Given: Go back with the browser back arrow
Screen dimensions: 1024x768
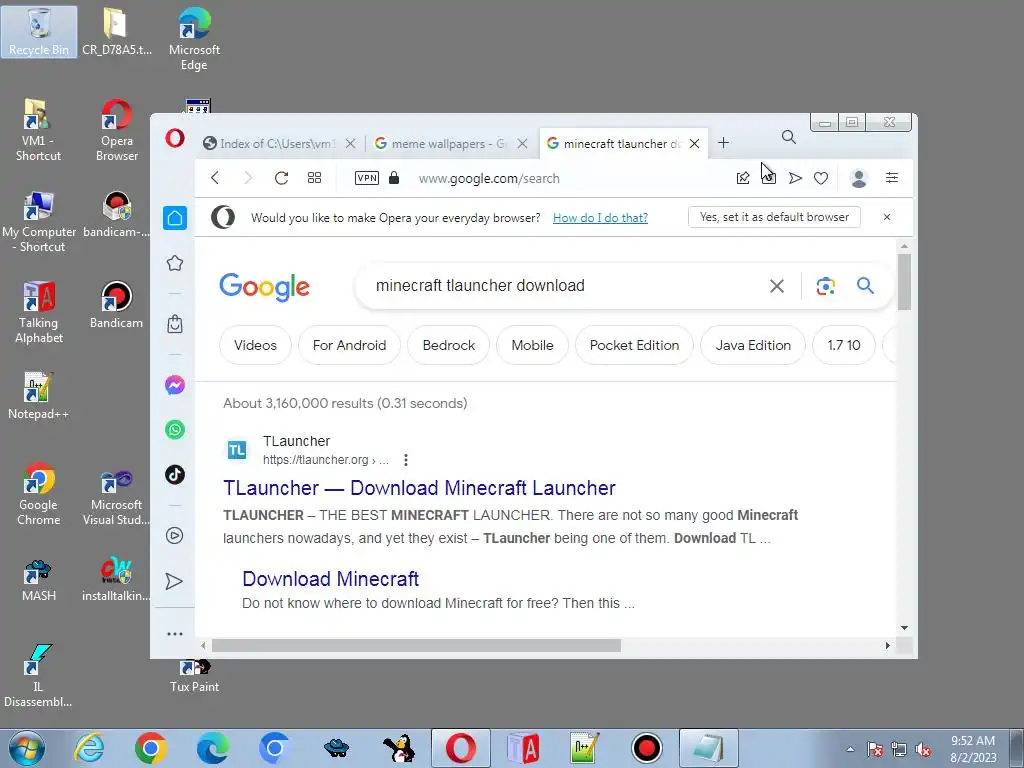Looking at the screenshot, I should point(215,178).
